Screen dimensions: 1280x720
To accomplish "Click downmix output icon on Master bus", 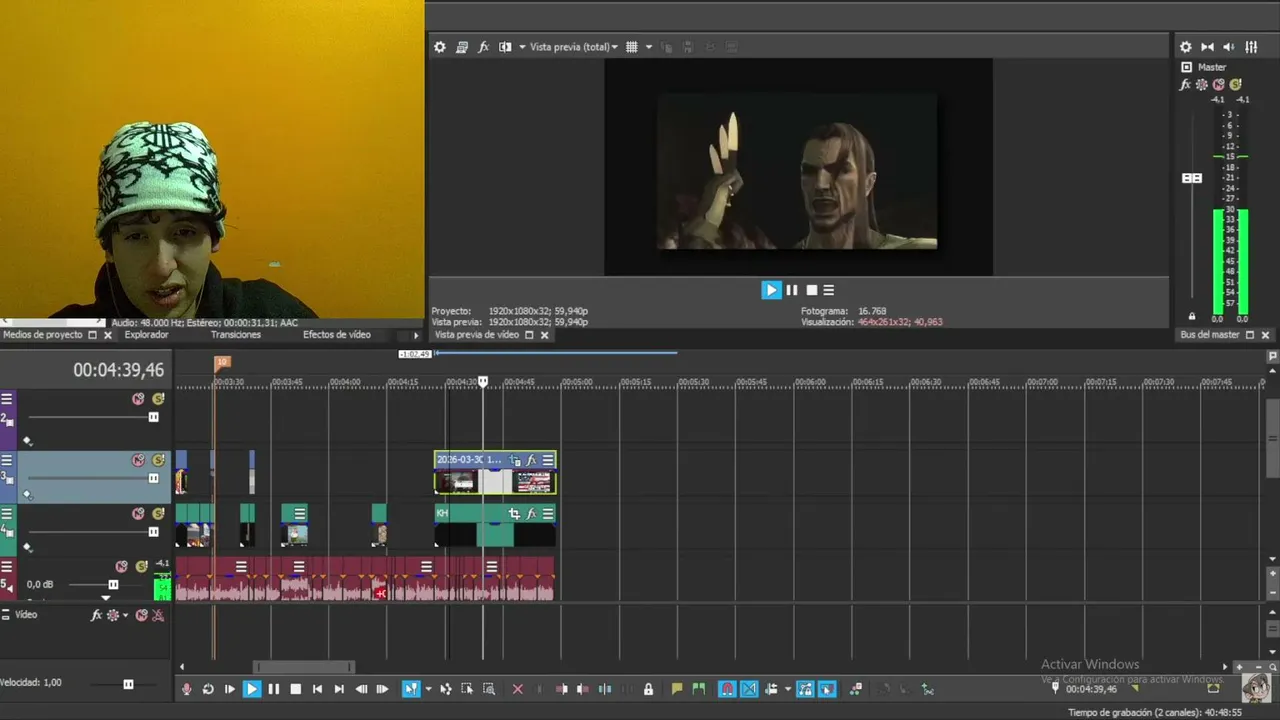I will (x=1207, y=47).
